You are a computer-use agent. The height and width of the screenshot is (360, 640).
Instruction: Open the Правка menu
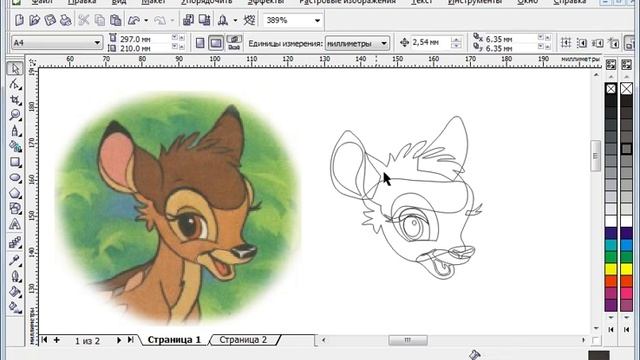coord(82,2)
